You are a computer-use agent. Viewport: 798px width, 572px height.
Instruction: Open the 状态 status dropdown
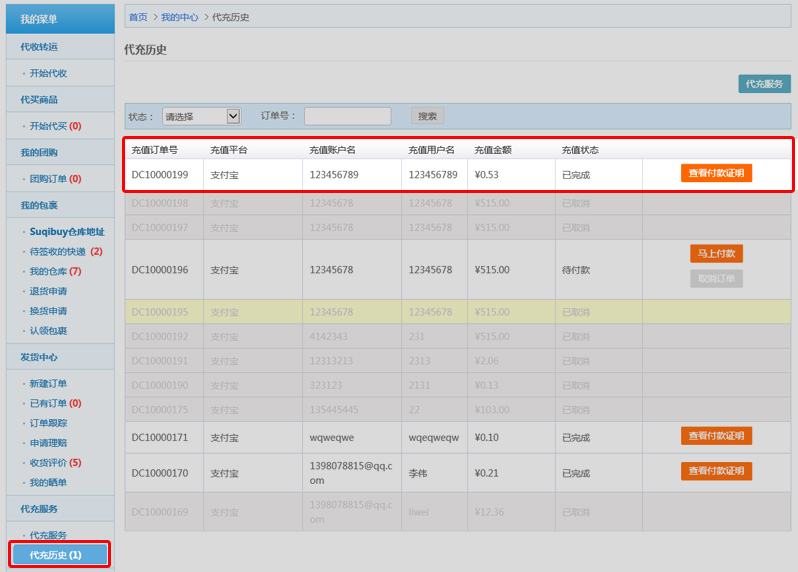202,116
